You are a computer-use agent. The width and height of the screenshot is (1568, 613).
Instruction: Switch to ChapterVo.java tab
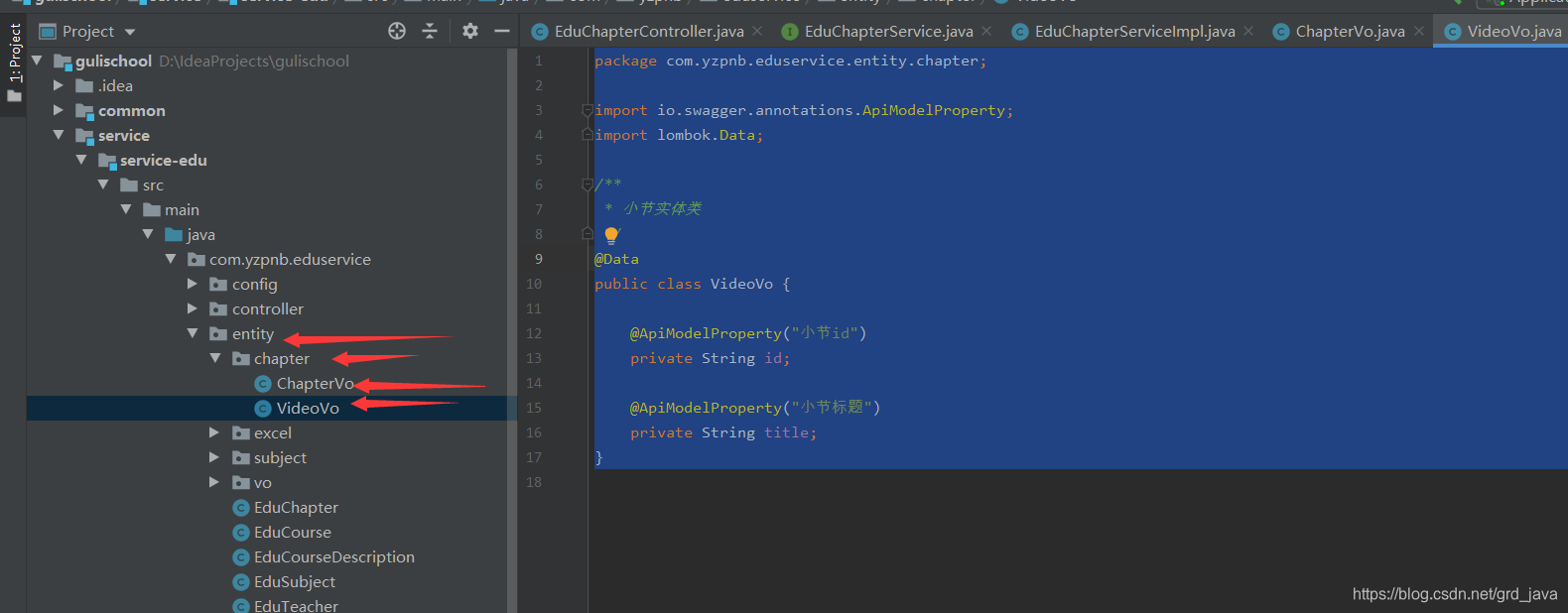pos(1350,31)
